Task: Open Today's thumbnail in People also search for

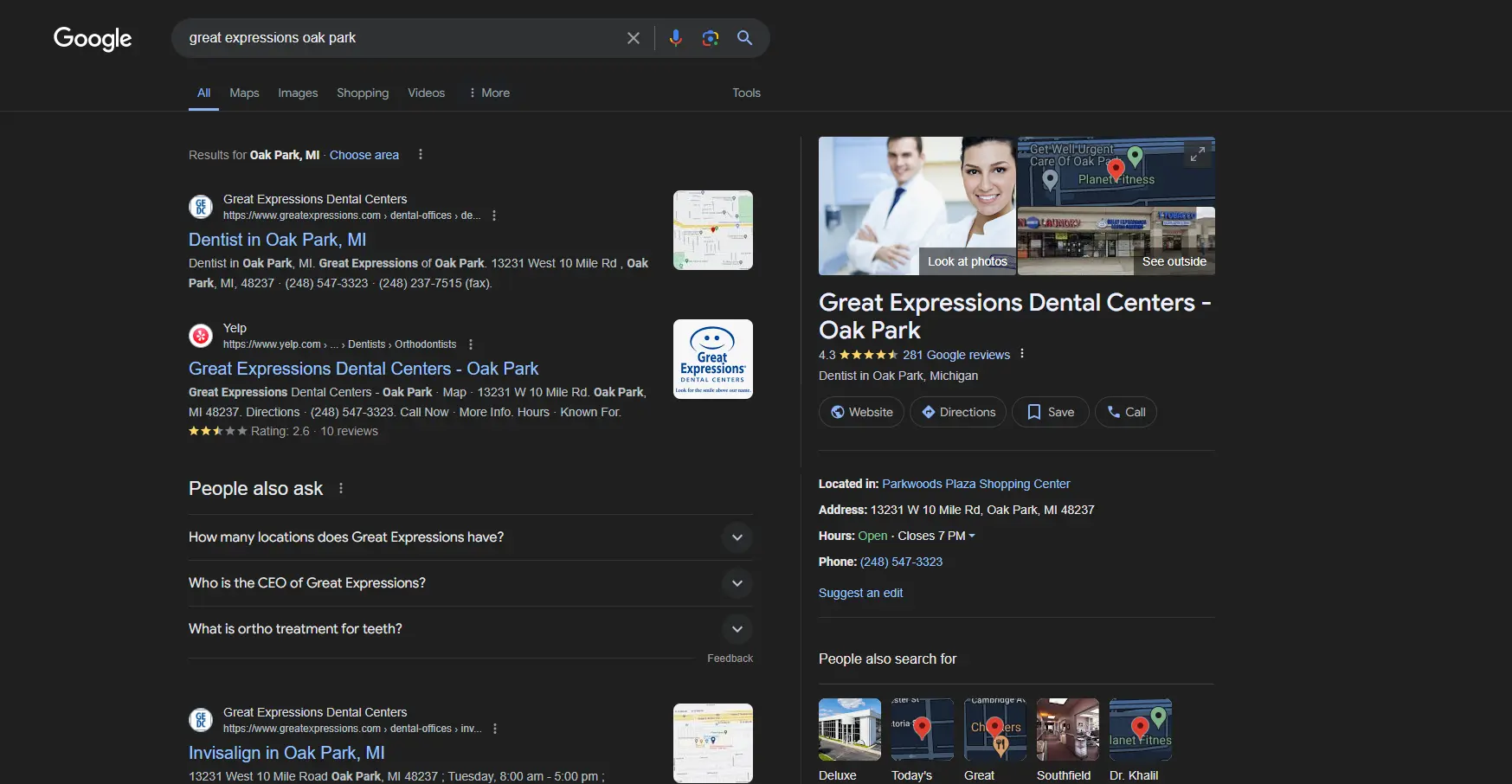Action: pyautogui.click(x=923, y=729)
